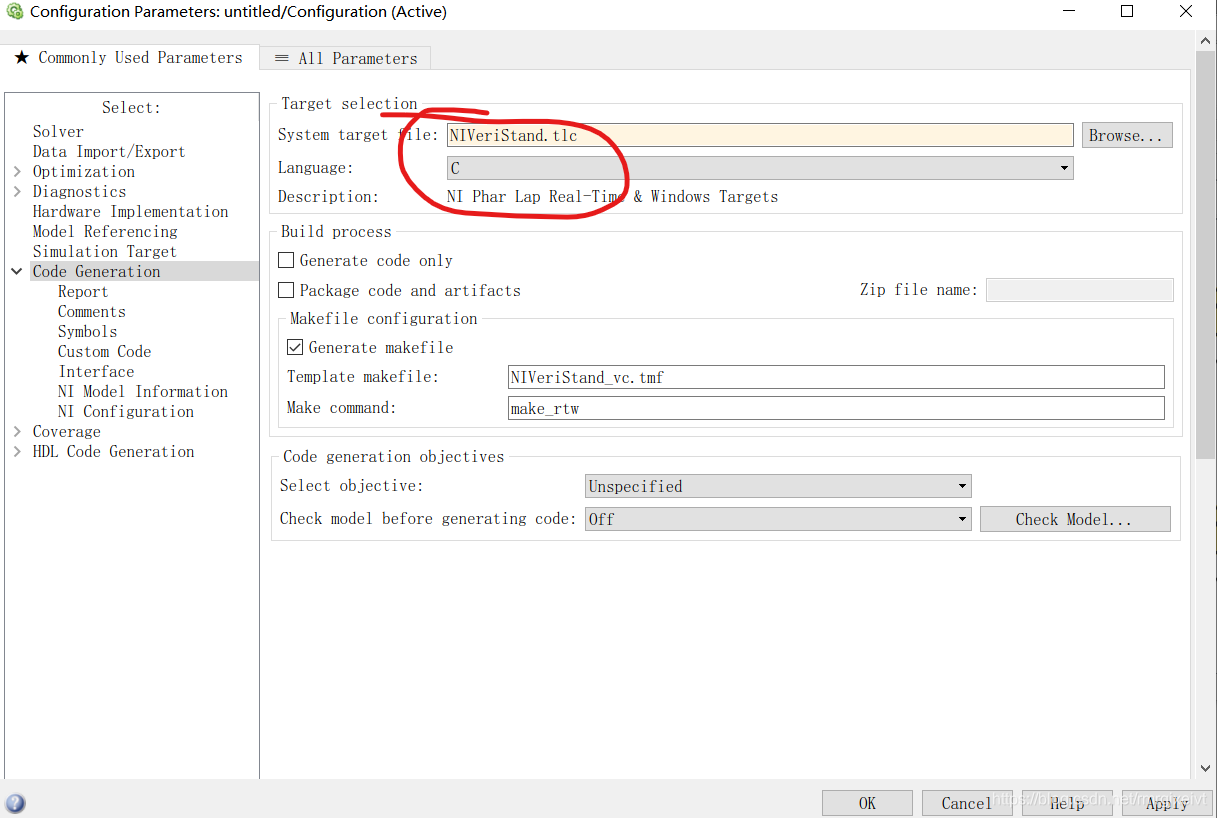Click the System target file field
This screenshot has height=818, width=1217.
(760, 135)
